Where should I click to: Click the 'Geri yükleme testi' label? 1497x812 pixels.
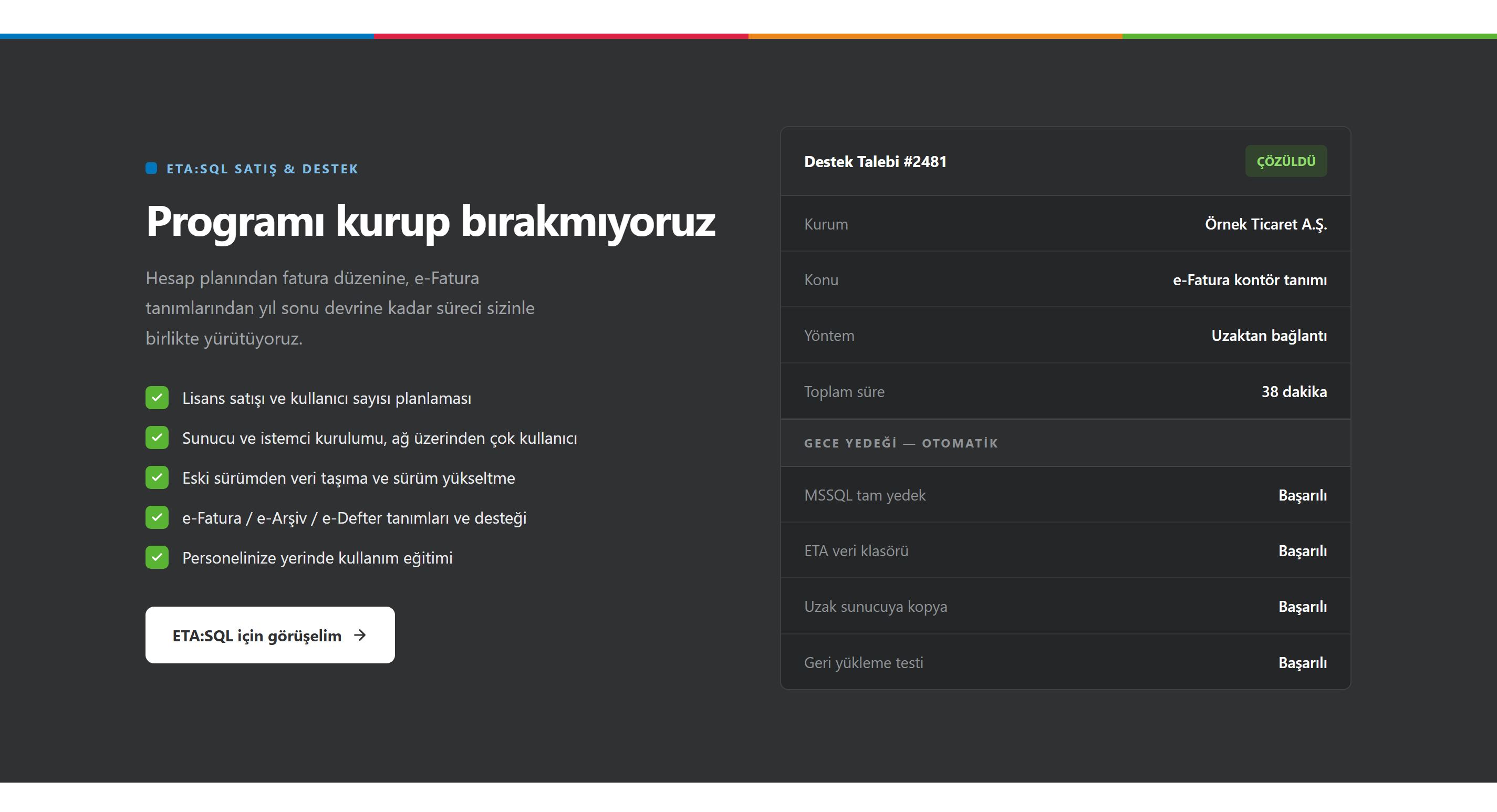864,663
